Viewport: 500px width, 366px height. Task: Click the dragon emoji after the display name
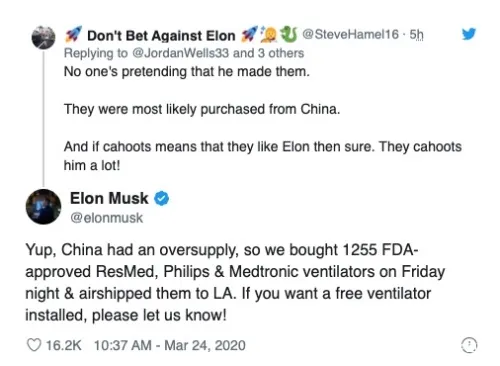pos(289,34)
